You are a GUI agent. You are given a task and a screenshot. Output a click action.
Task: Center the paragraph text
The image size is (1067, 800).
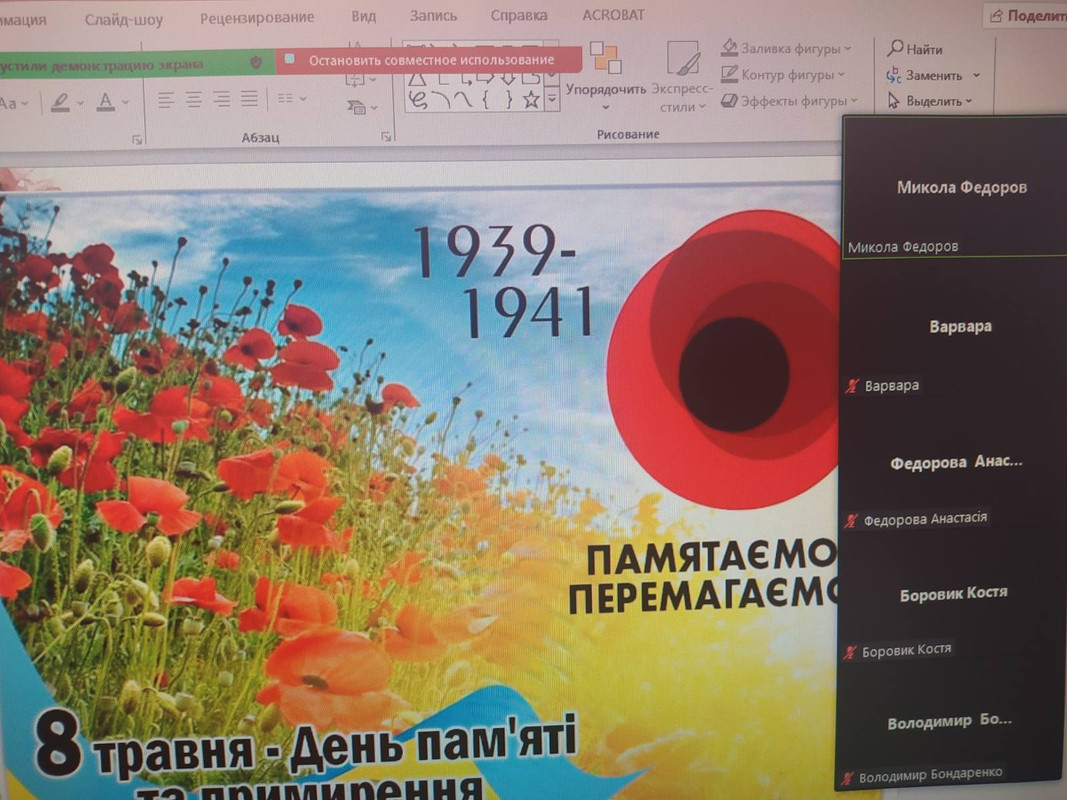pyautogui.click(x=193, y=101)
